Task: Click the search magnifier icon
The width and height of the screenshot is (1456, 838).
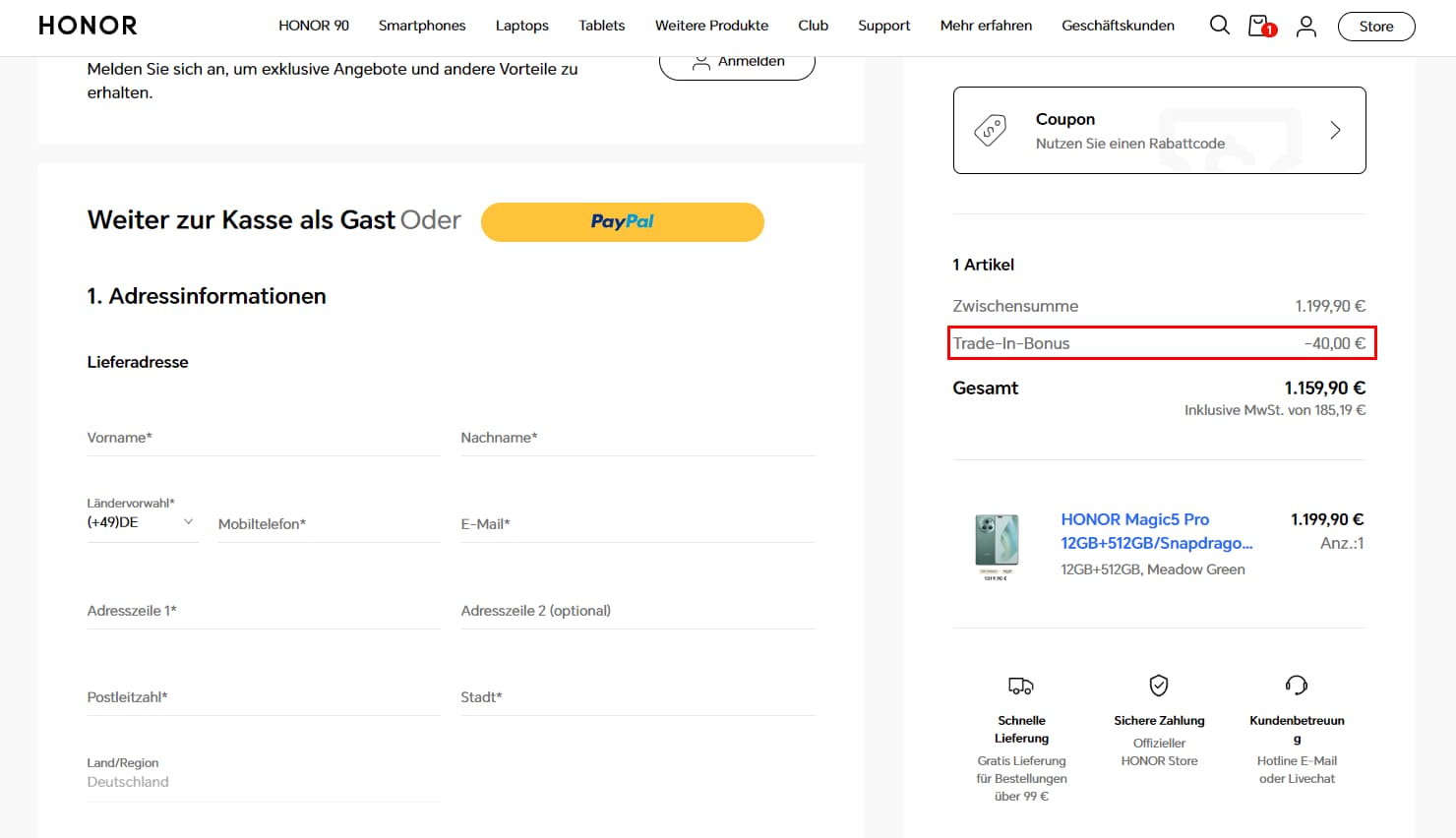Action: (1219, 26)
